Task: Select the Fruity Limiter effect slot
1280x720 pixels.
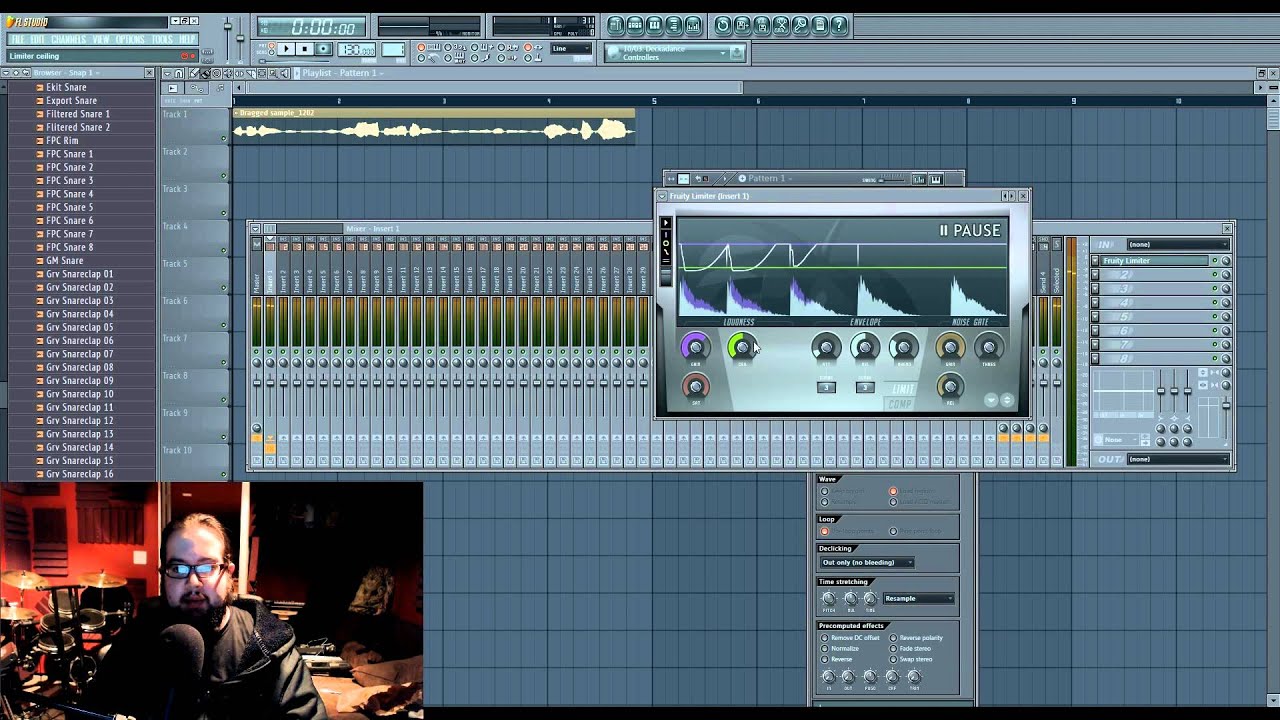Action: tap(1155, 261)
